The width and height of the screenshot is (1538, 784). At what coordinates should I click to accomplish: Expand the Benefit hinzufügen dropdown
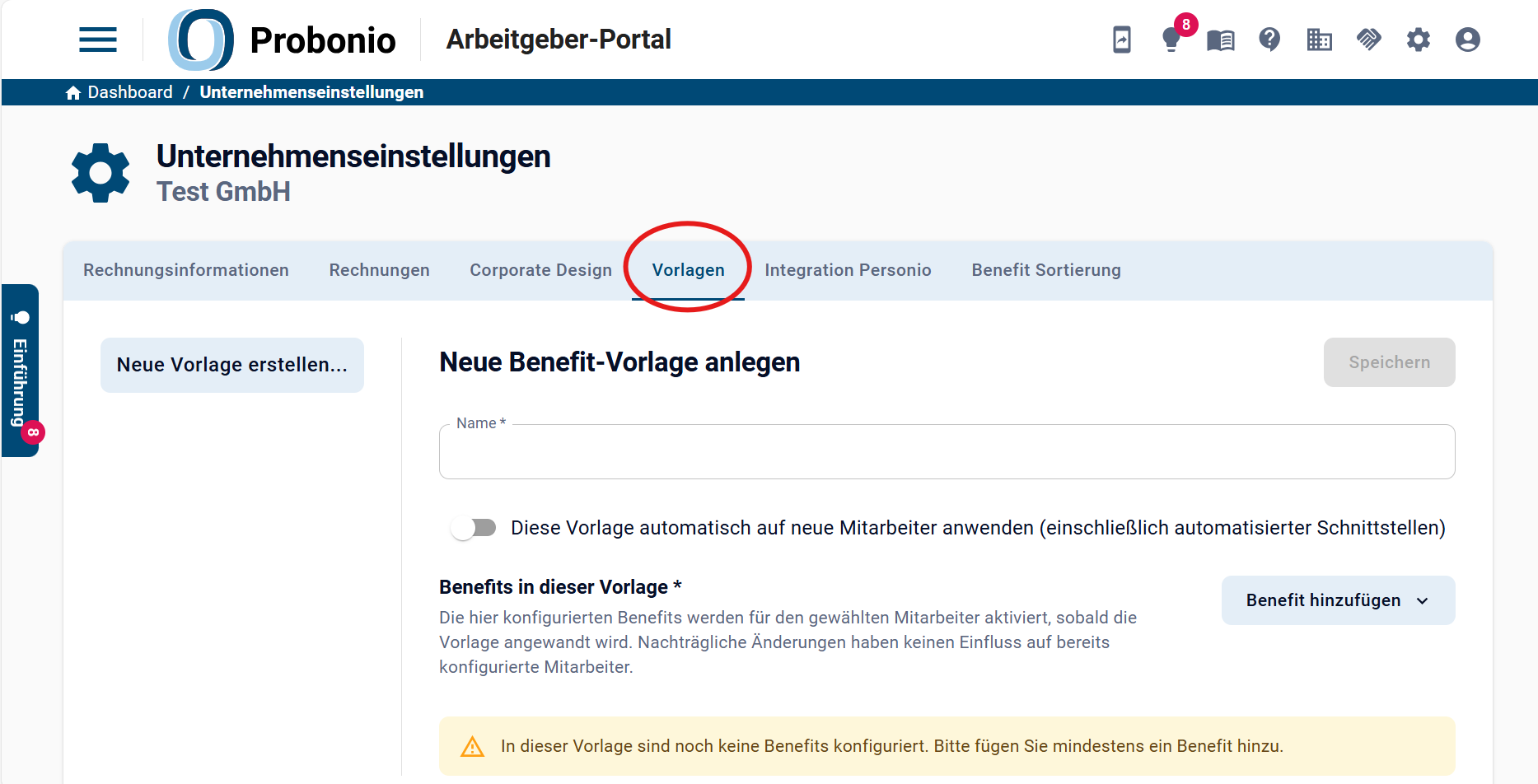tap(1338, 600)
